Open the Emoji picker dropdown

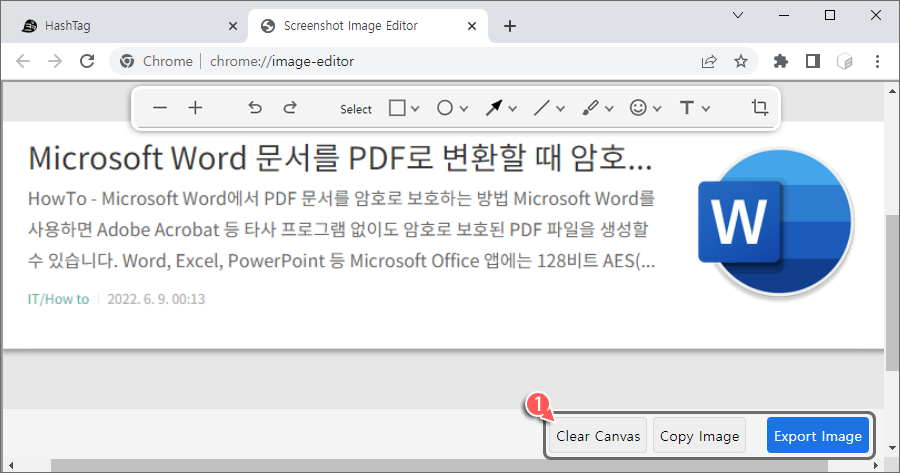[x=657, y=108]
